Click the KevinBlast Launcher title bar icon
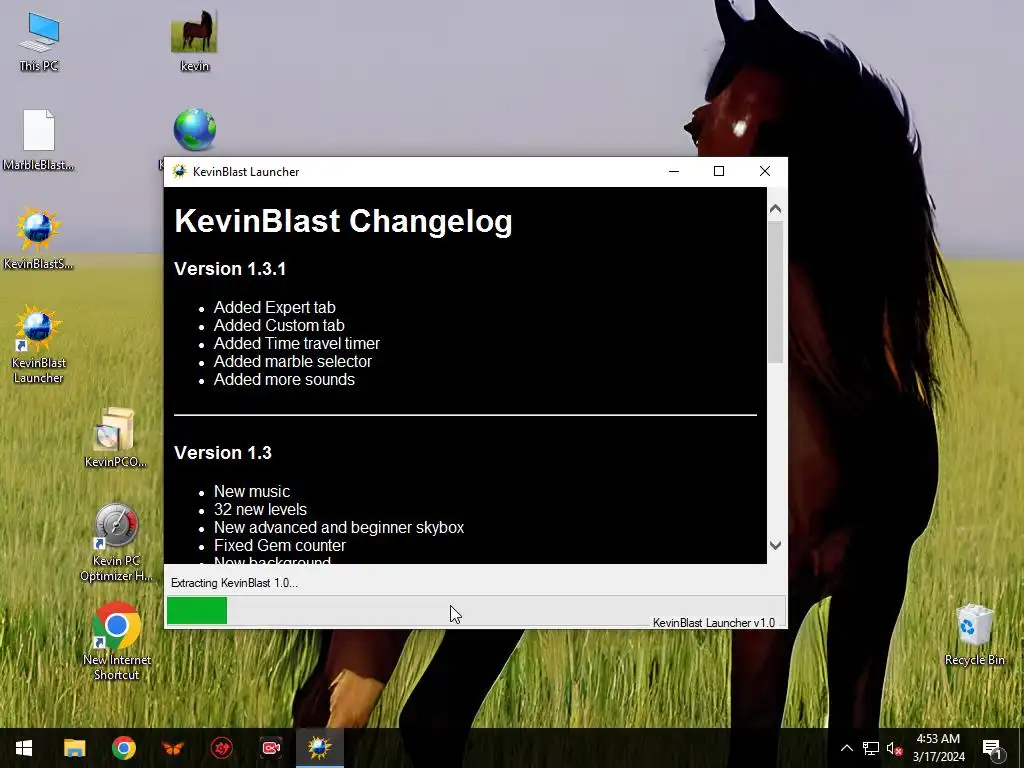 tap(179, 172)
